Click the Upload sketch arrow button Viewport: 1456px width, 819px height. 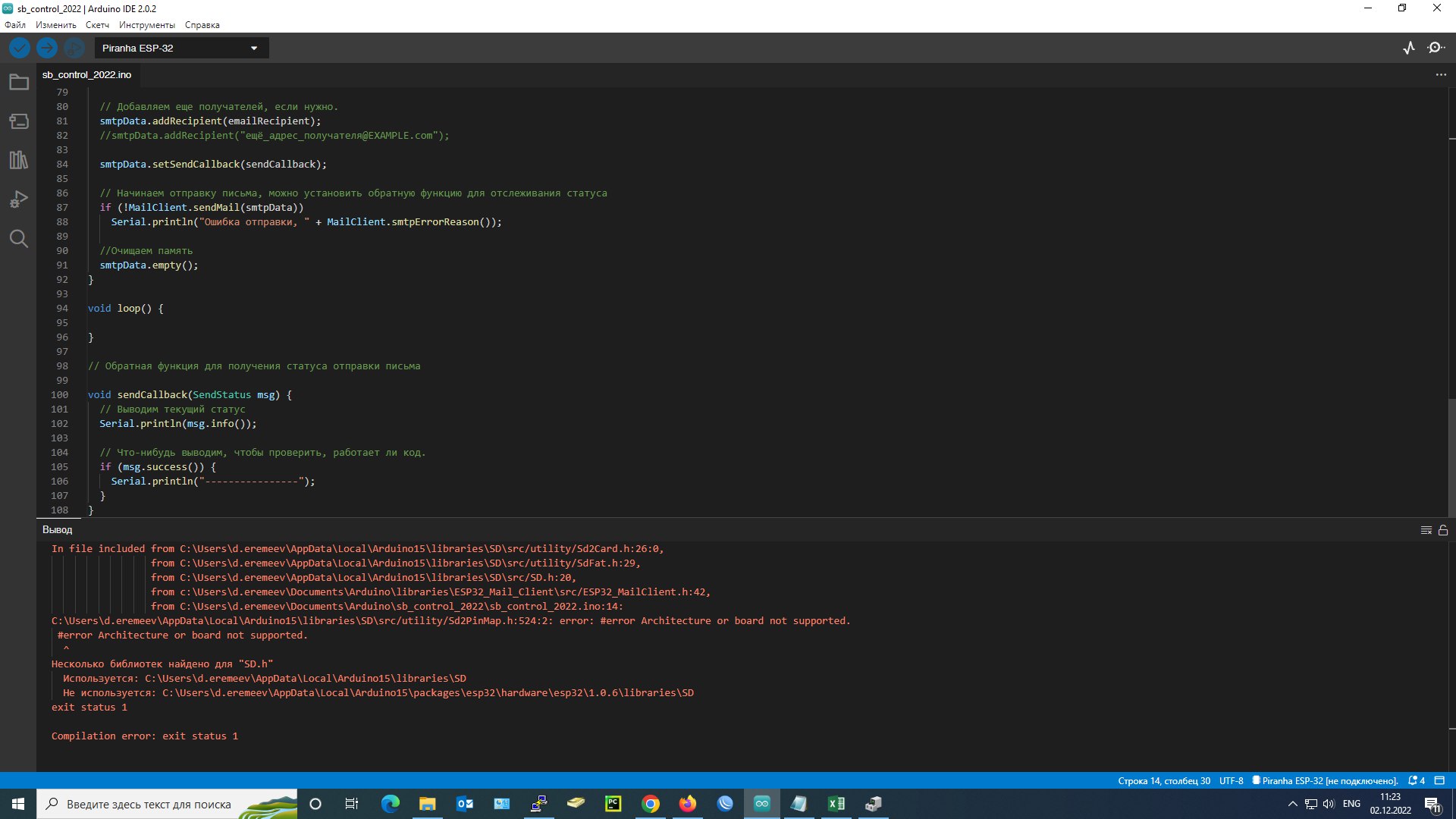pos(47,48)
